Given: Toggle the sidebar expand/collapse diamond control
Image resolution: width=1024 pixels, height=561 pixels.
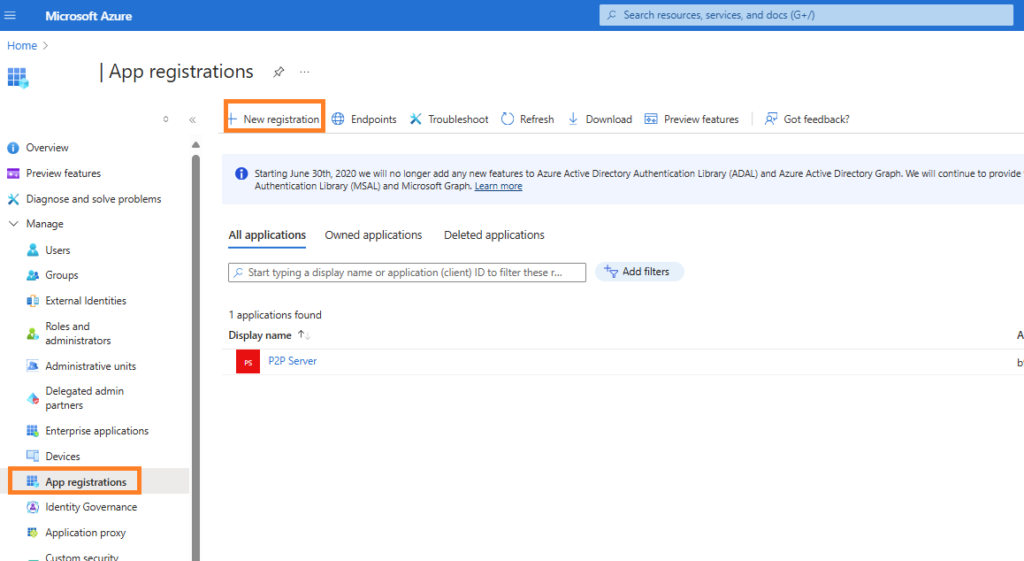Looking at the screenshot, I should (x=166, y=119).
